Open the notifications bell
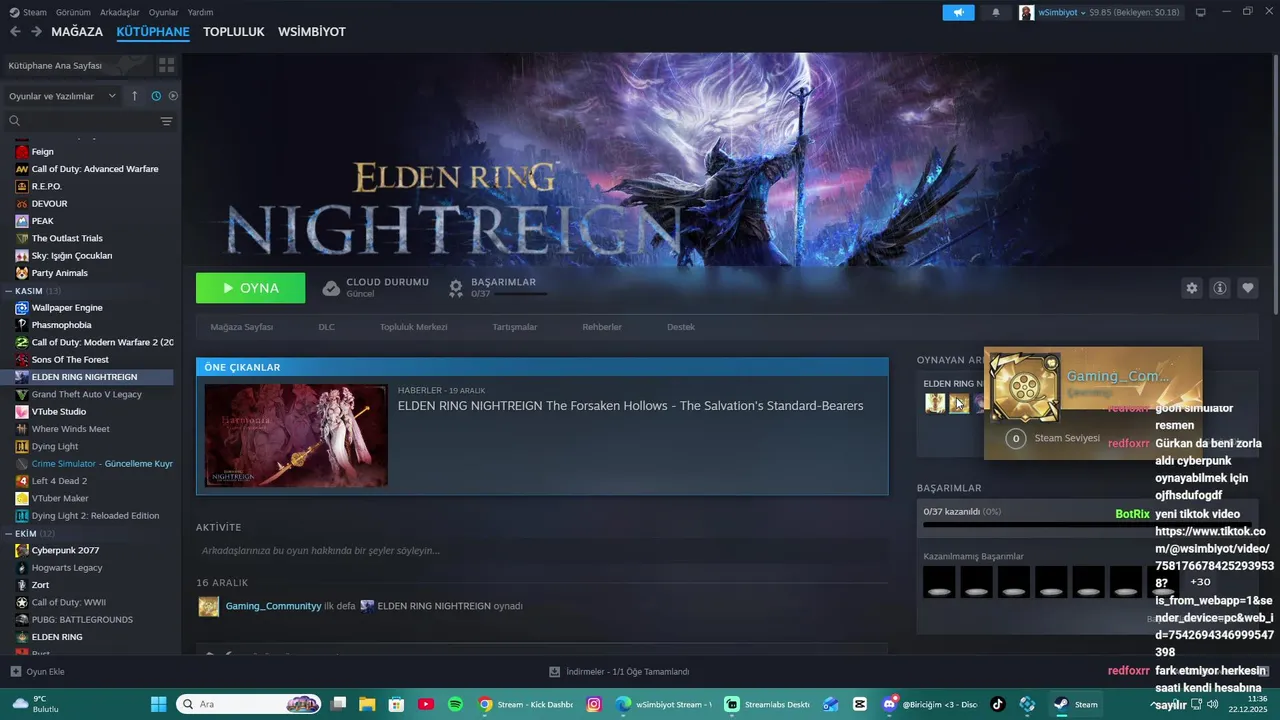 pyautogui.click(x=995, y=12)
